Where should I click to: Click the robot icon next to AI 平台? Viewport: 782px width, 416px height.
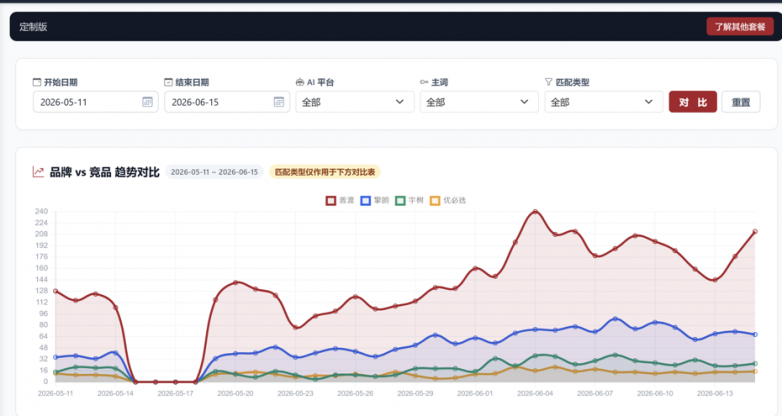[x=300, y=82]
